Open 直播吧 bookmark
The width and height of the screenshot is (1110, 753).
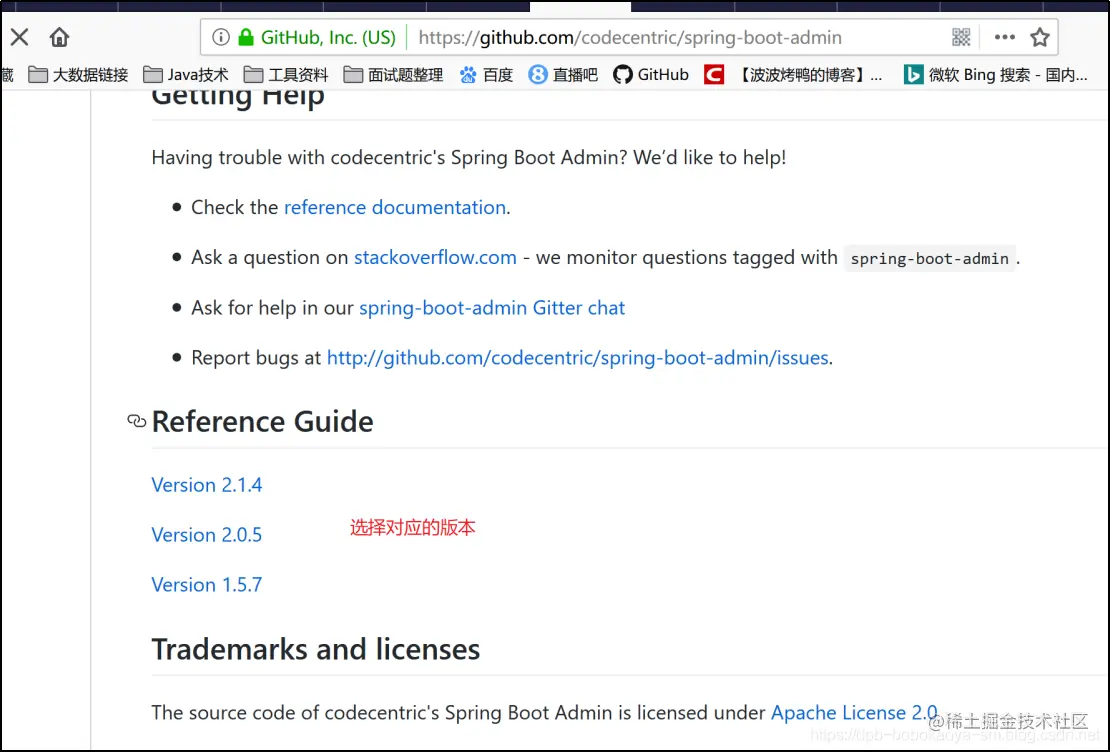(563, 75)
